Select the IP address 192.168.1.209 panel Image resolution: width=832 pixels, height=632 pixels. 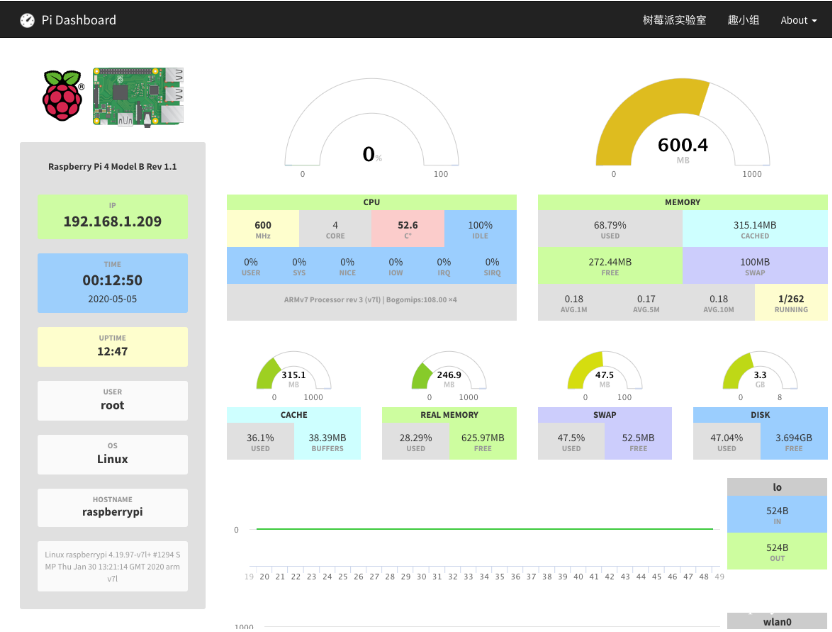click(x=112, y=217)
